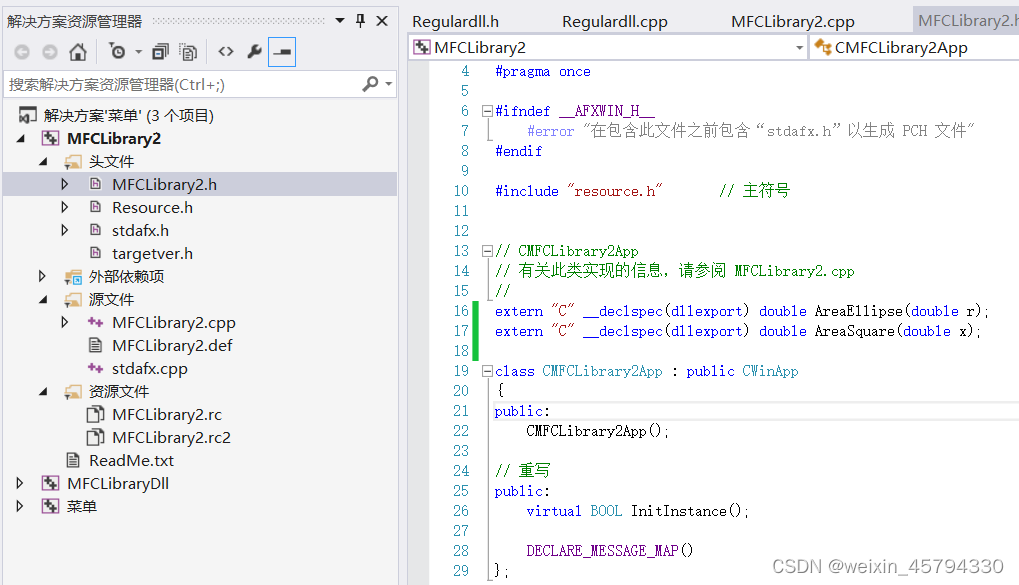The width and height of the screenshot is (1019, 585).
Task: Select MFCLibrary2.h in the tree
Action: [x=164, y=185]
